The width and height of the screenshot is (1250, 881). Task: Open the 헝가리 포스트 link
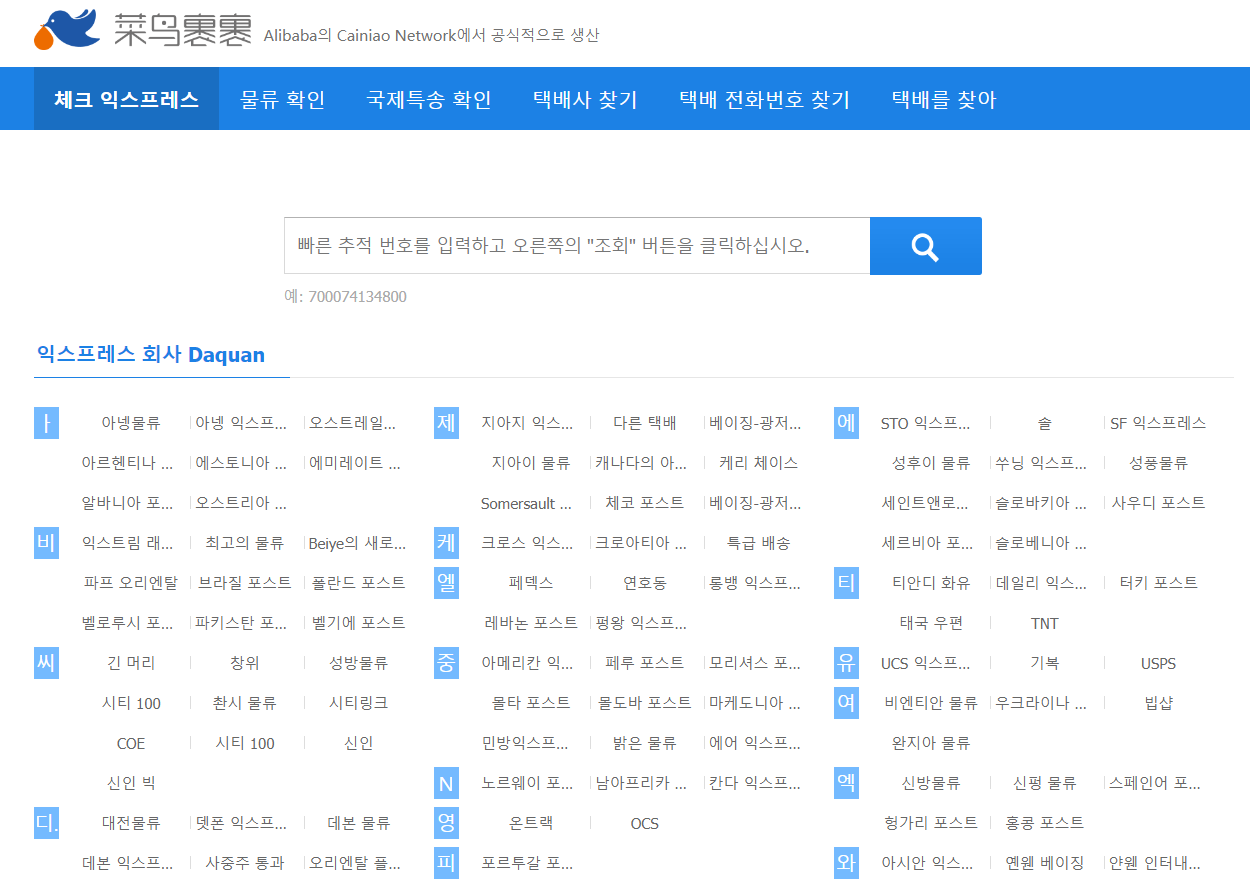pyautogui.click(x=931, y=823)
